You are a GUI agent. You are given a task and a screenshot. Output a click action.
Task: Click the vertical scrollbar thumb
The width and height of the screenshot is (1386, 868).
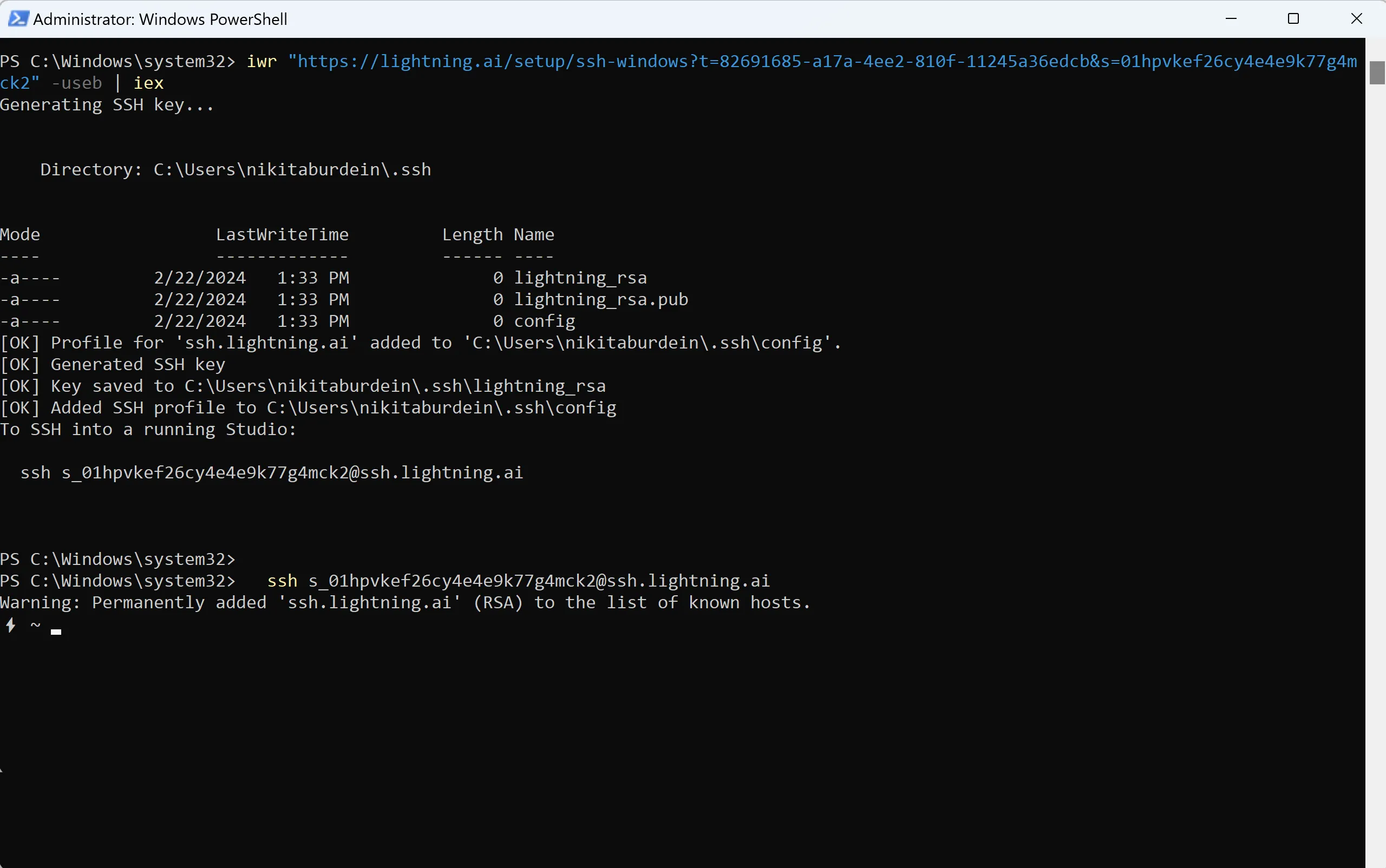point(1376,73)
